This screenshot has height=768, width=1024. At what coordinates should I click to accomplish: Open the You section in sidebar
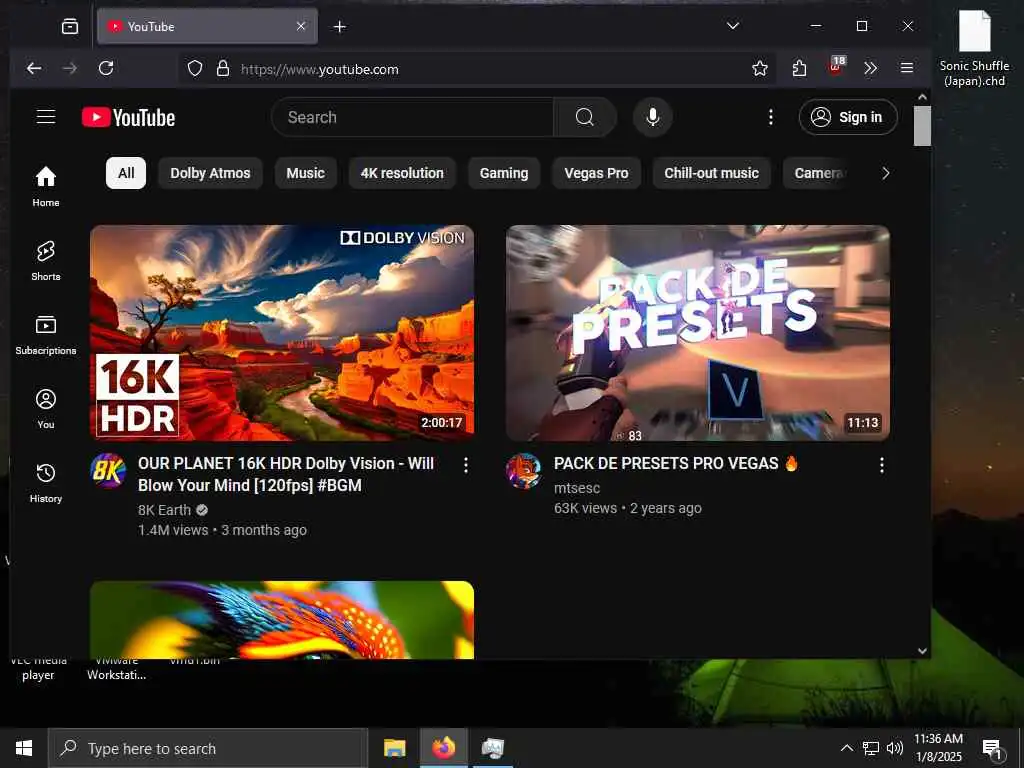coord(46,409)
